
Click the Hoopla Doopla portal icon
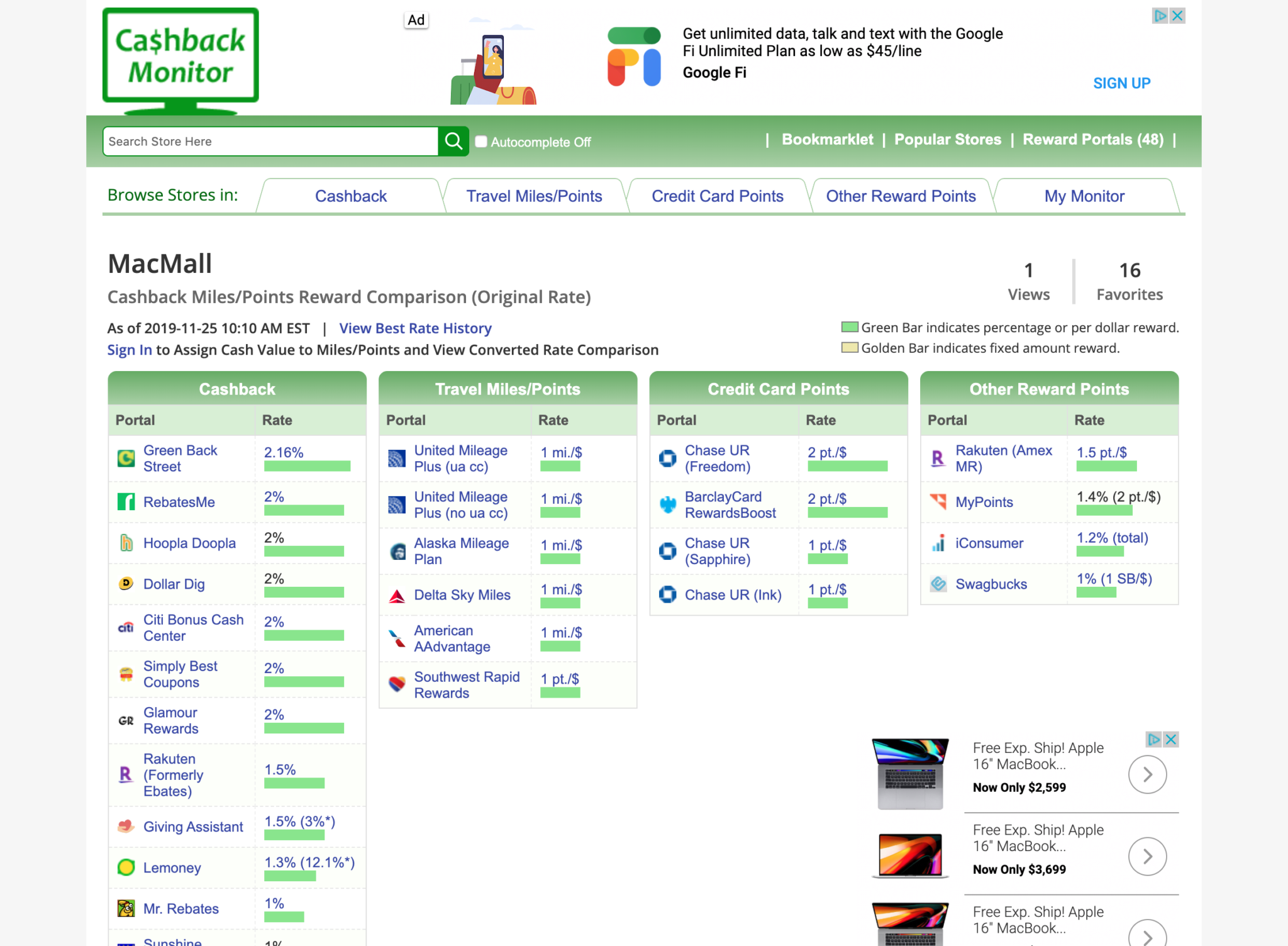pos(126,543)
